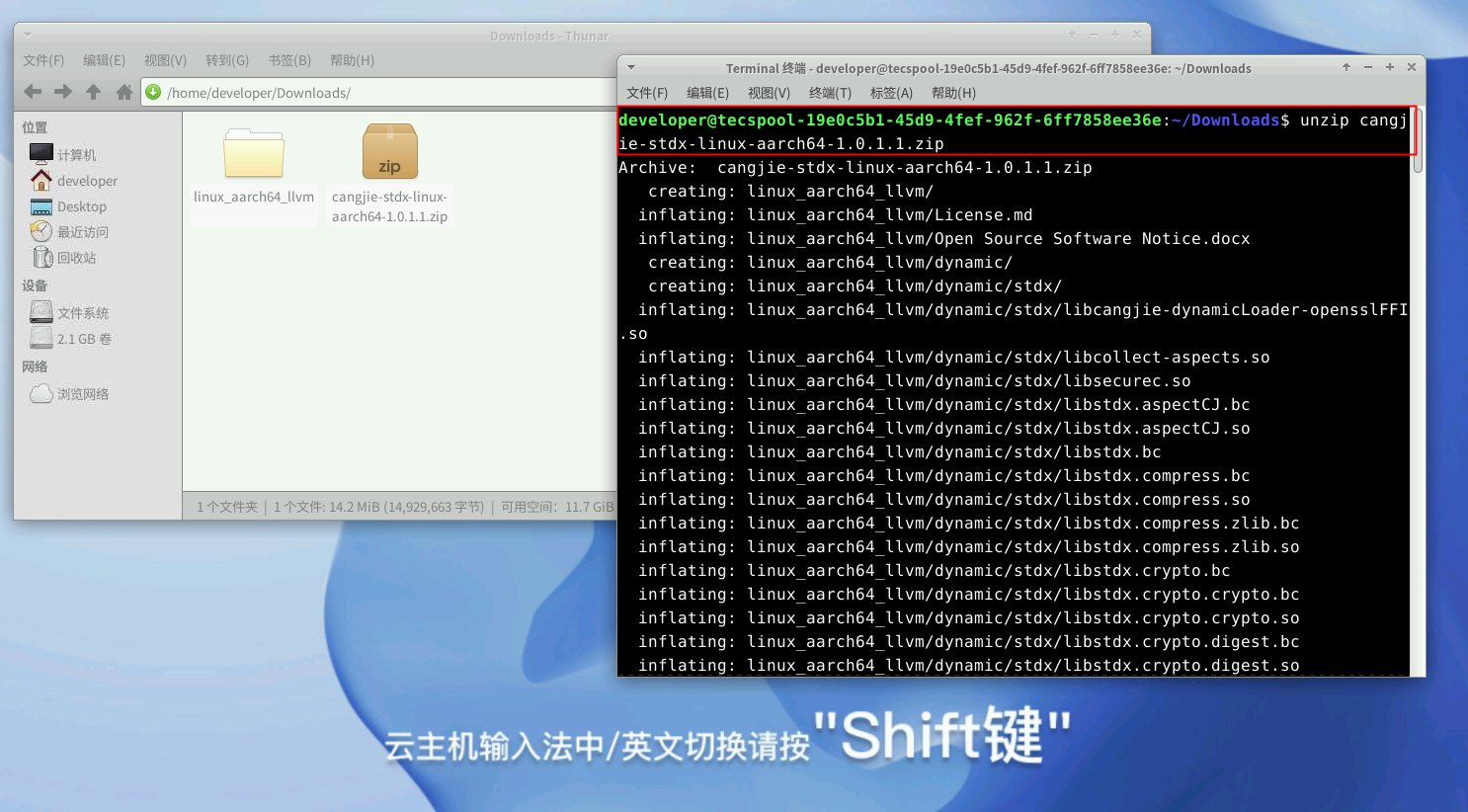Open the 标签(A) menu in the Terminal
This screenshot has width=1468, height=812.
tap(891, 93)
